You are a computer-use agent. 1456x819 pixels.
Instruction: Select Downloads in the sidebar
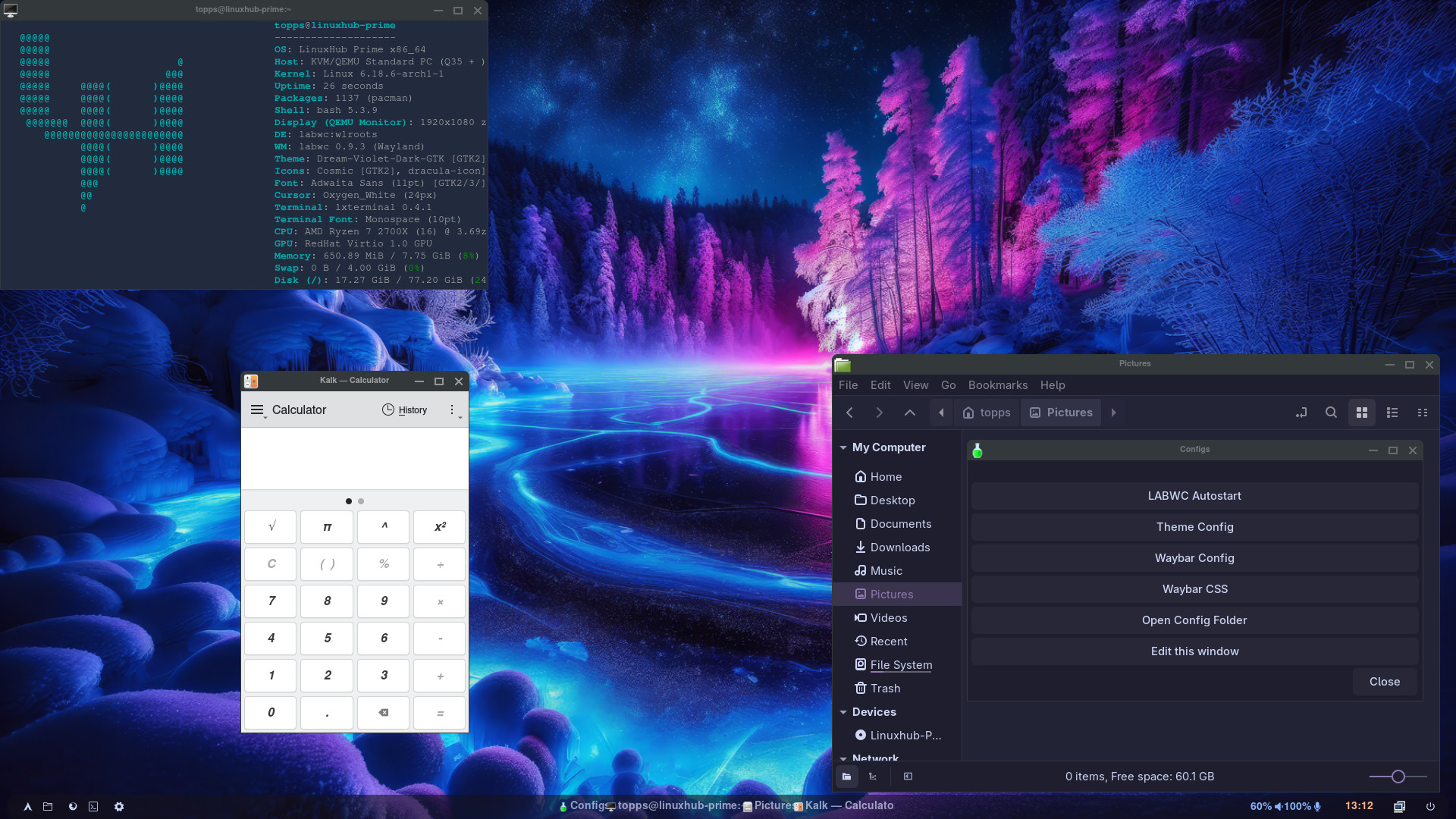click(x=899, y=548)
